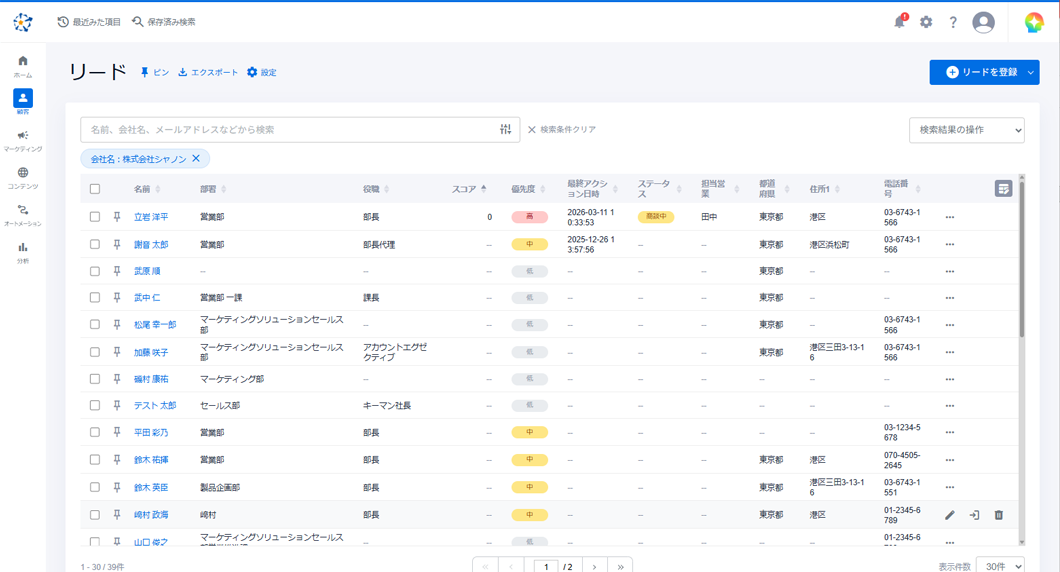Image resolution: width=1060 pixels, height=572 pixels.
Task: Click the lead search input field
Action: (x=290, y=130)
